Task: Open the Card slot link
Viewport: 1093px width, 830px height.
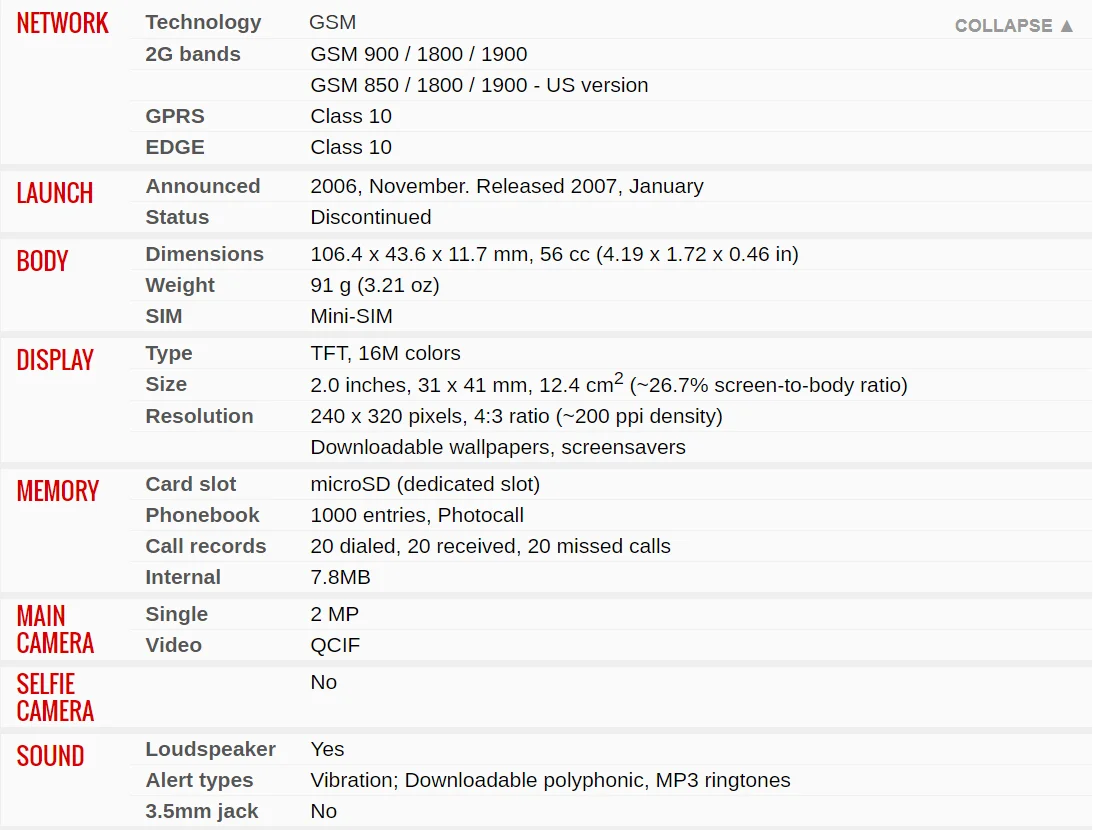Action: point(191,484)
